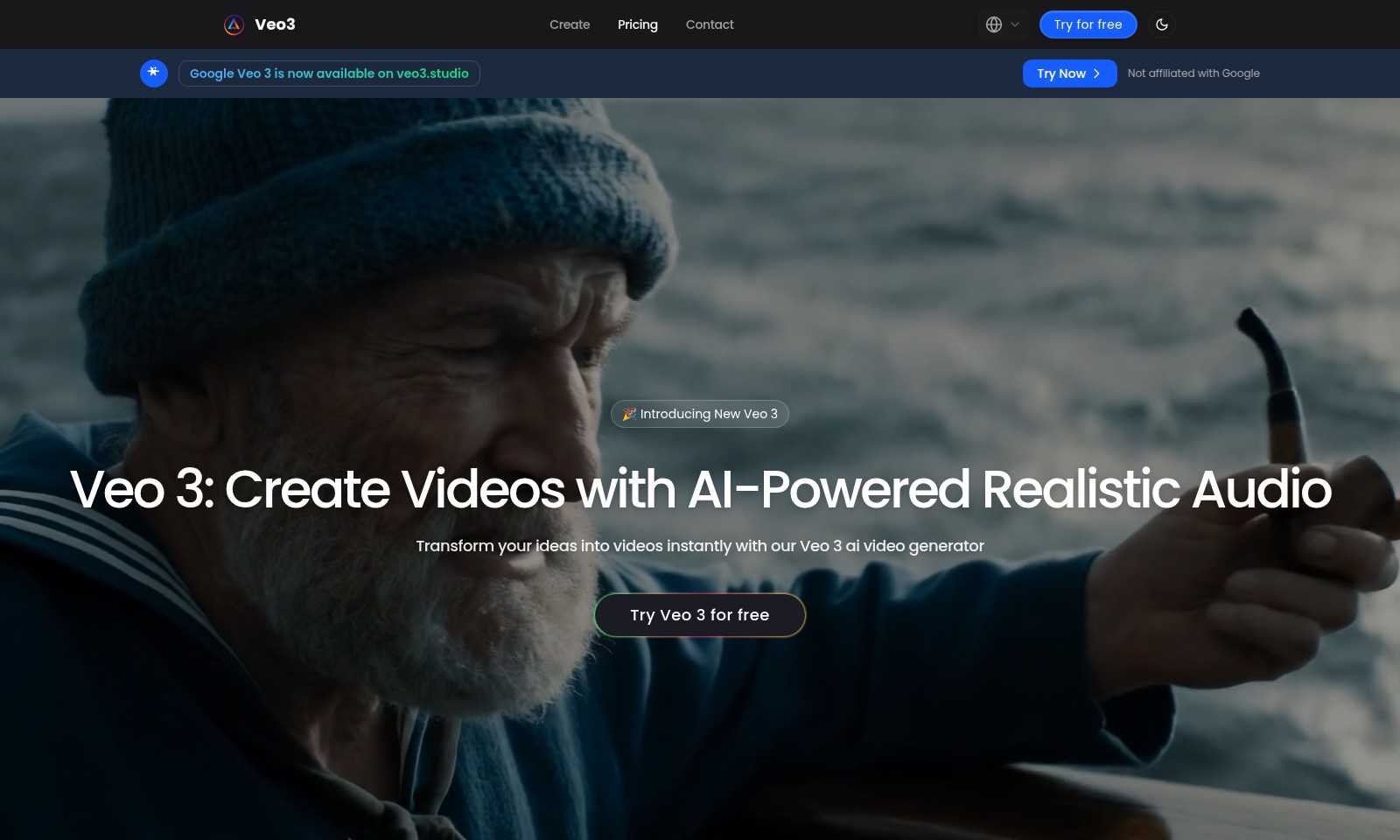Open the globe language selector
Viewport: 1400px width, 840px height.
point(1003,24)
